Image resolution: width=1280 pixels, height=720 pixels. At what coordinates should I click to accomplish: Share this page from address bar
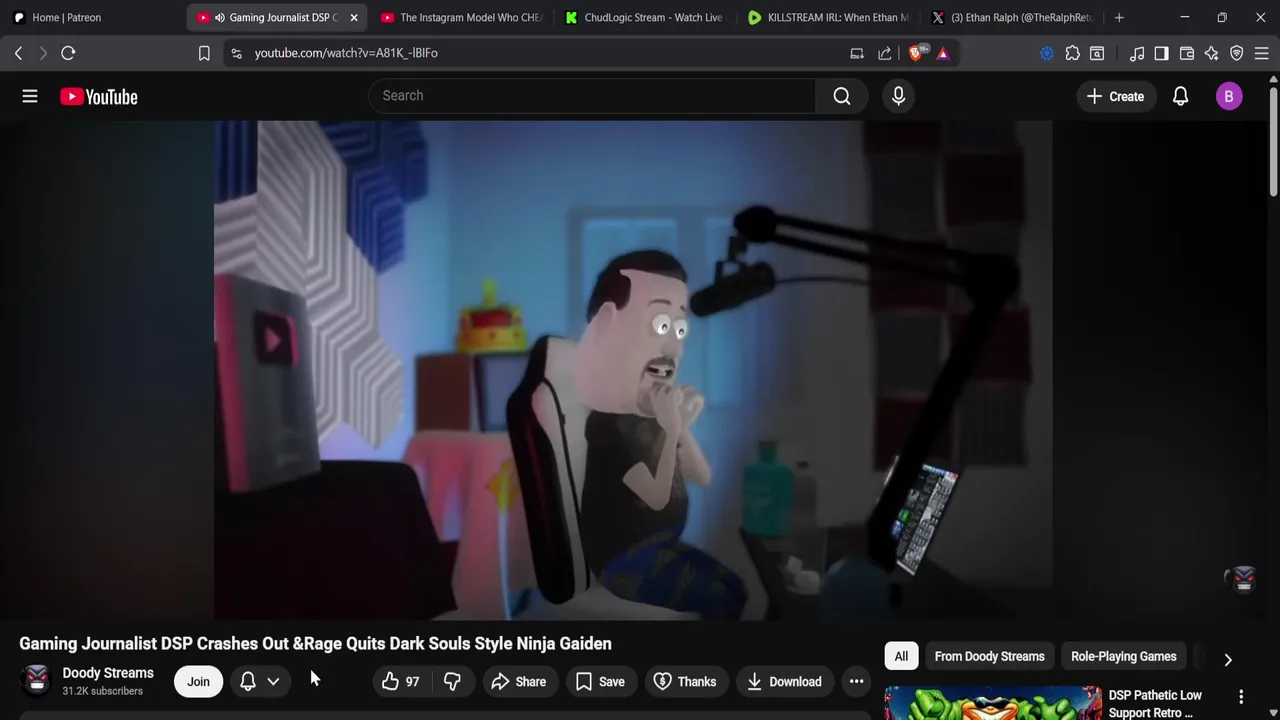[885, 53]
